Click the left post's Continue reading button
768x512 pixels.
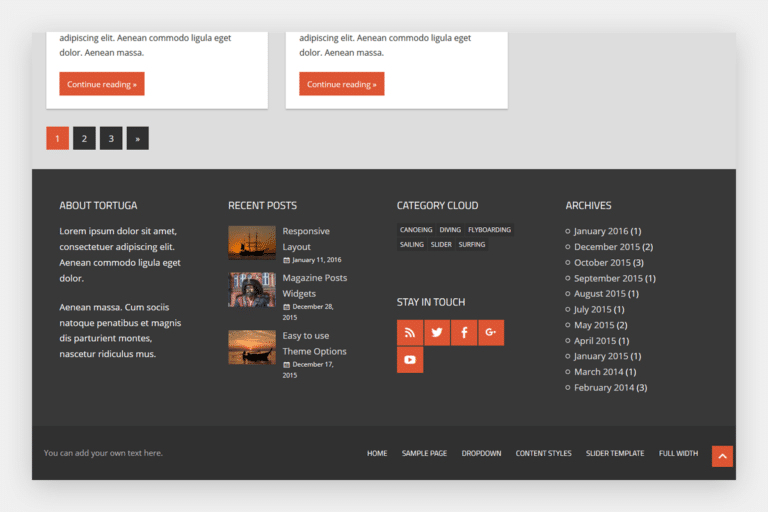tap(102, 84)
